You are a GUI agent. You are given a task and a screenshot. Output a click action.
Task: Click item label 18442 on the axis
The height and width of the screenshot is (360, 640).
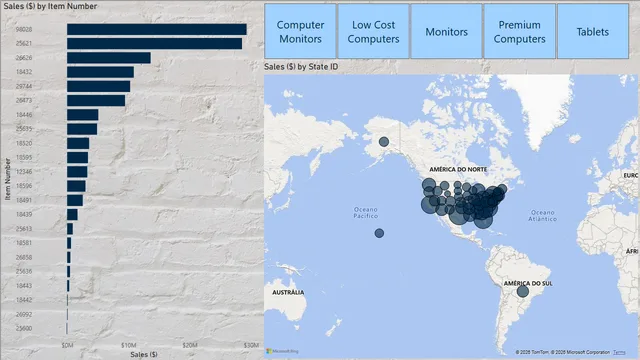click(24, 300)
